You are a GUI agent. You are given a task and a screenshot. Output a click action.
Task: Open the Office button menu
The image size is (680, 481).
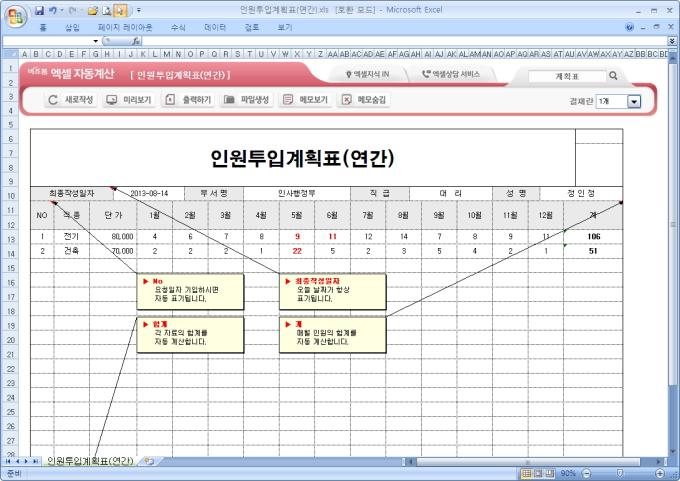[x=16, y=17]
